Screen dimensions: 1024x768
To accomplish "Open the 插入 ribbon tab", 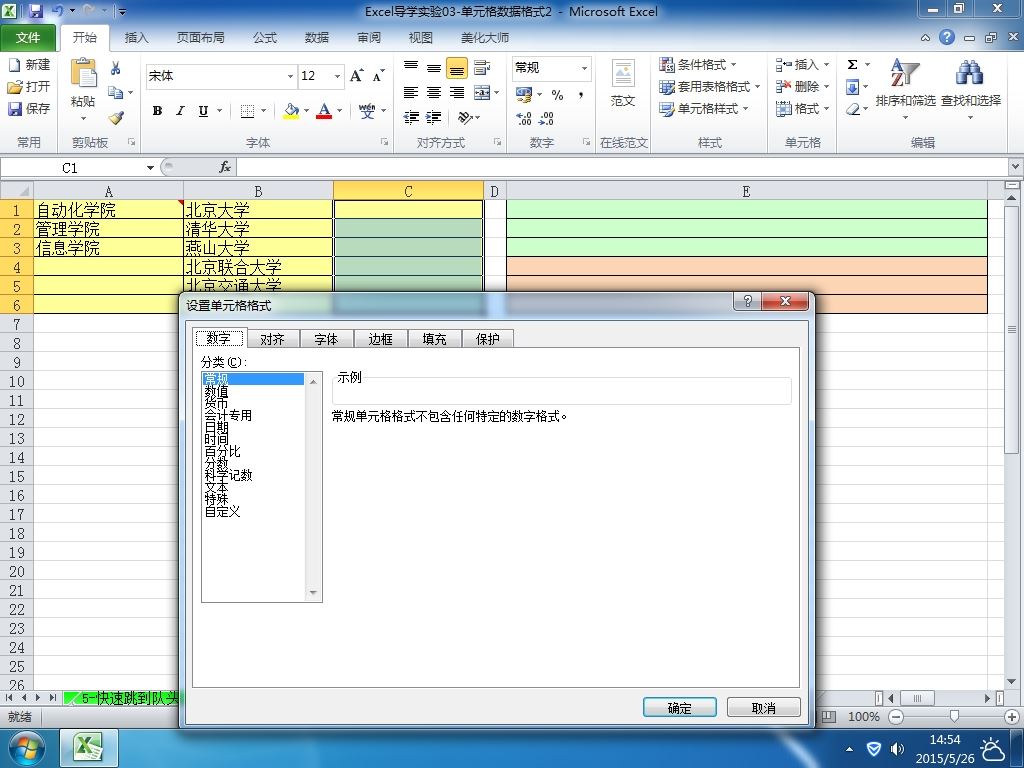I will click(136, 38).
